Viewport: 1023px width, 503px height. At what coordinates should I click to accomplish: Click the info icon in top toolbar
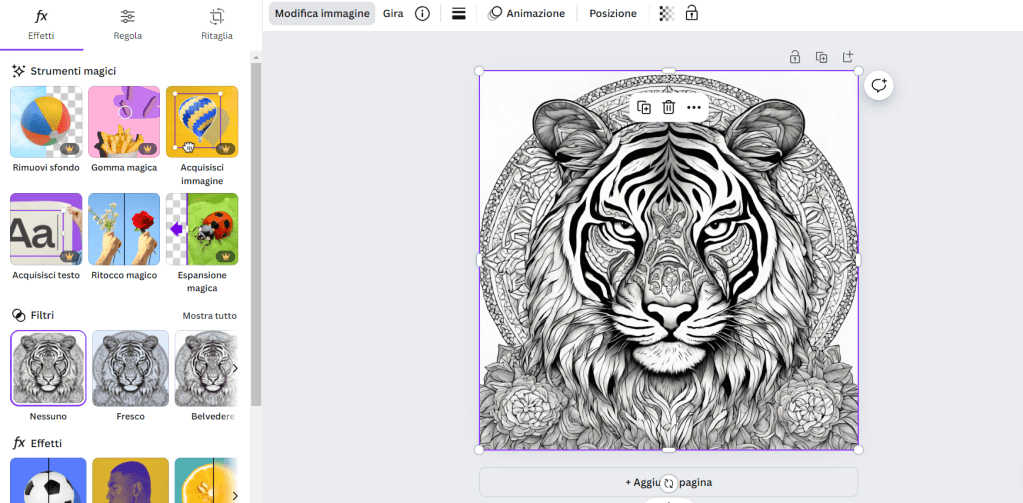[422, 14]
